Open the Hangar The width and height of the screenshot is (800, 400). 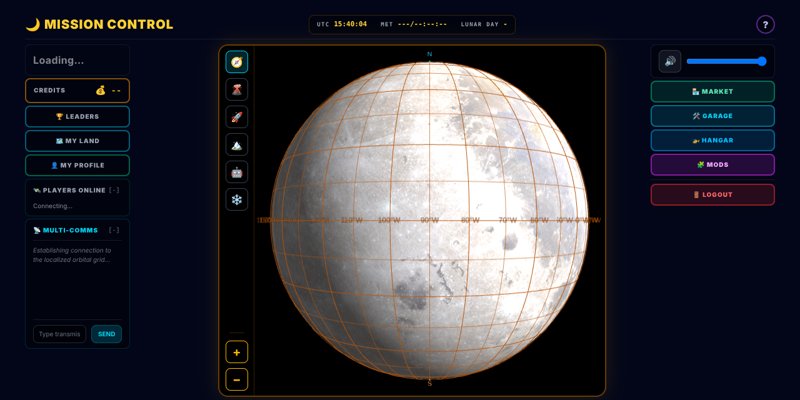(x=713, y=140)
